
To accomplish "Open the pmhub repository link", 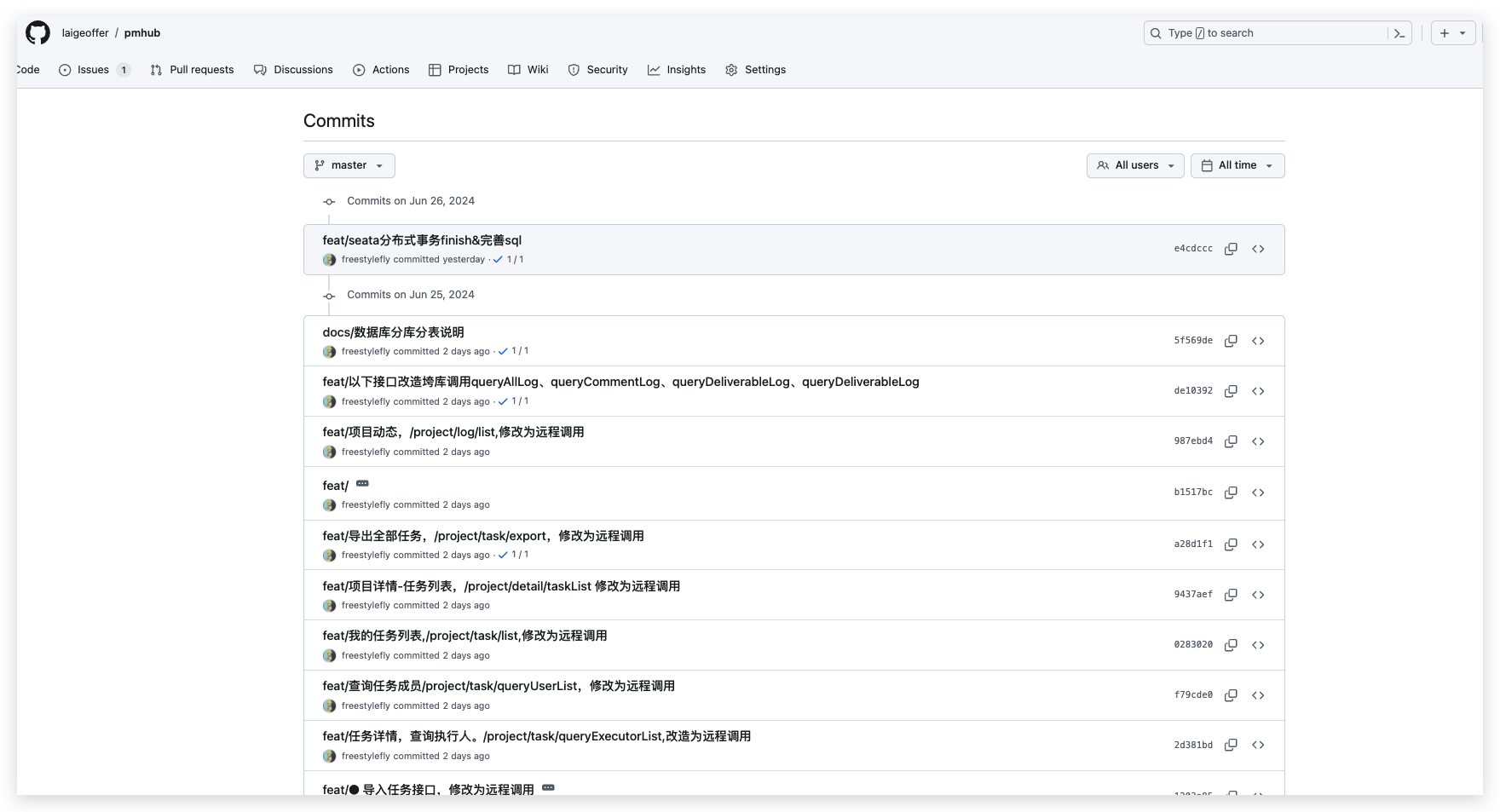I will point(142,33).
